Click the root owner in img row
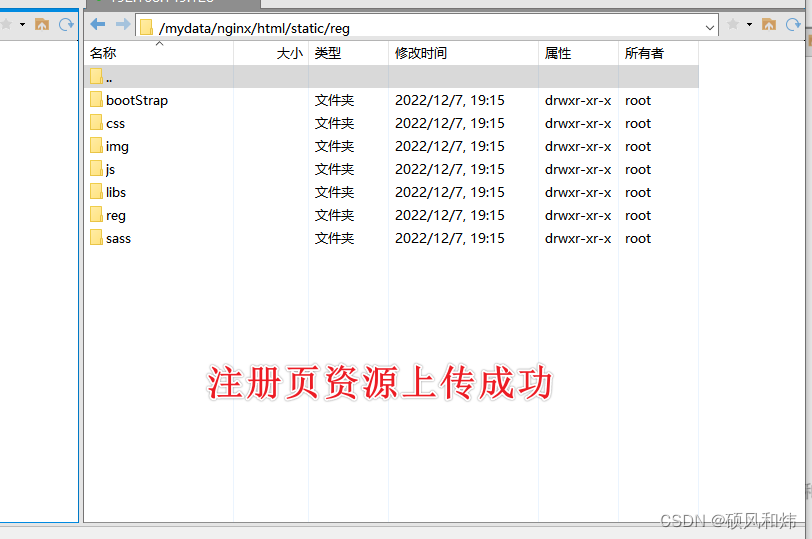812x539 pixels. click(638, 147)
